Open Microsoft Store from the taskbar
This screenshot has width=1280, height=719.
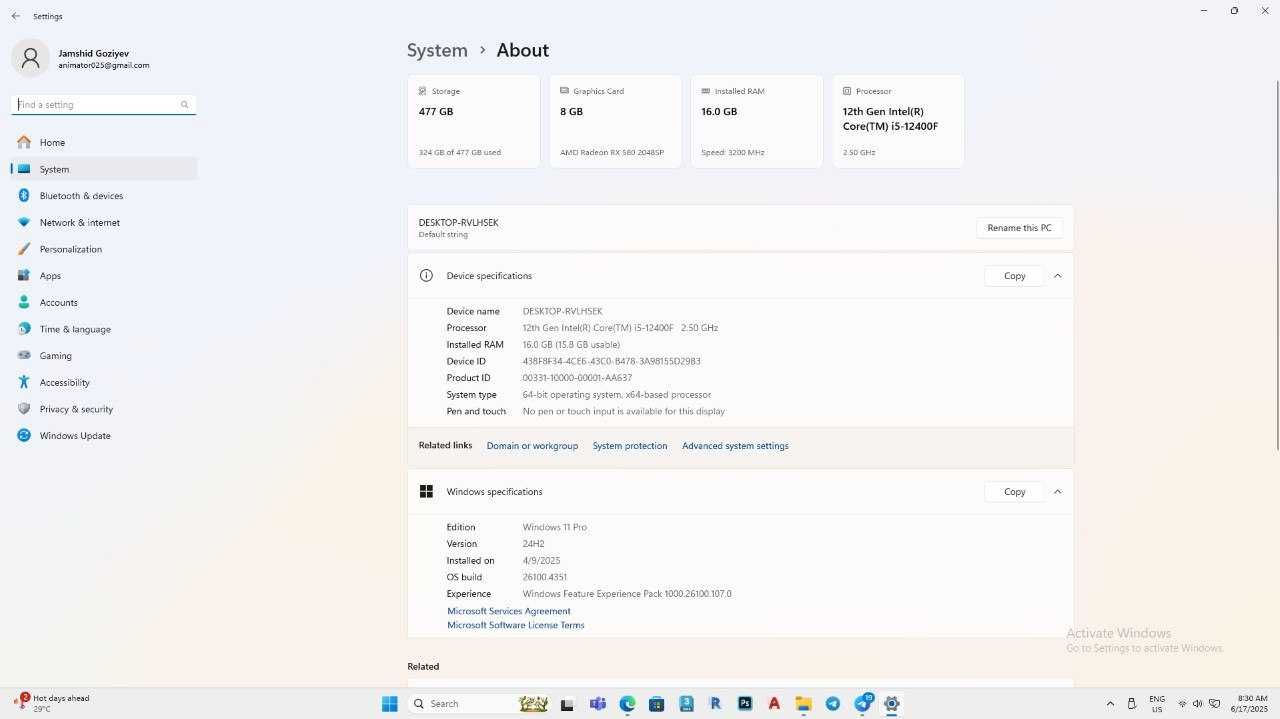pos(656,704)
